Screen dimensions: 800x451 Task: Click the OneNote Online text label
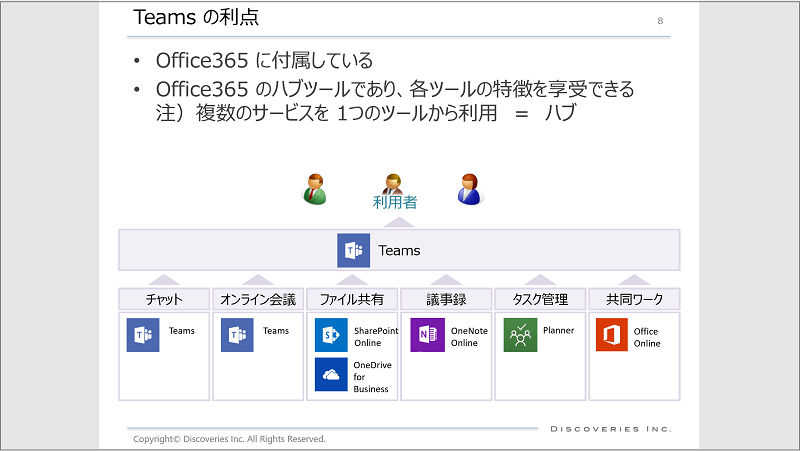tap(469, 337)
